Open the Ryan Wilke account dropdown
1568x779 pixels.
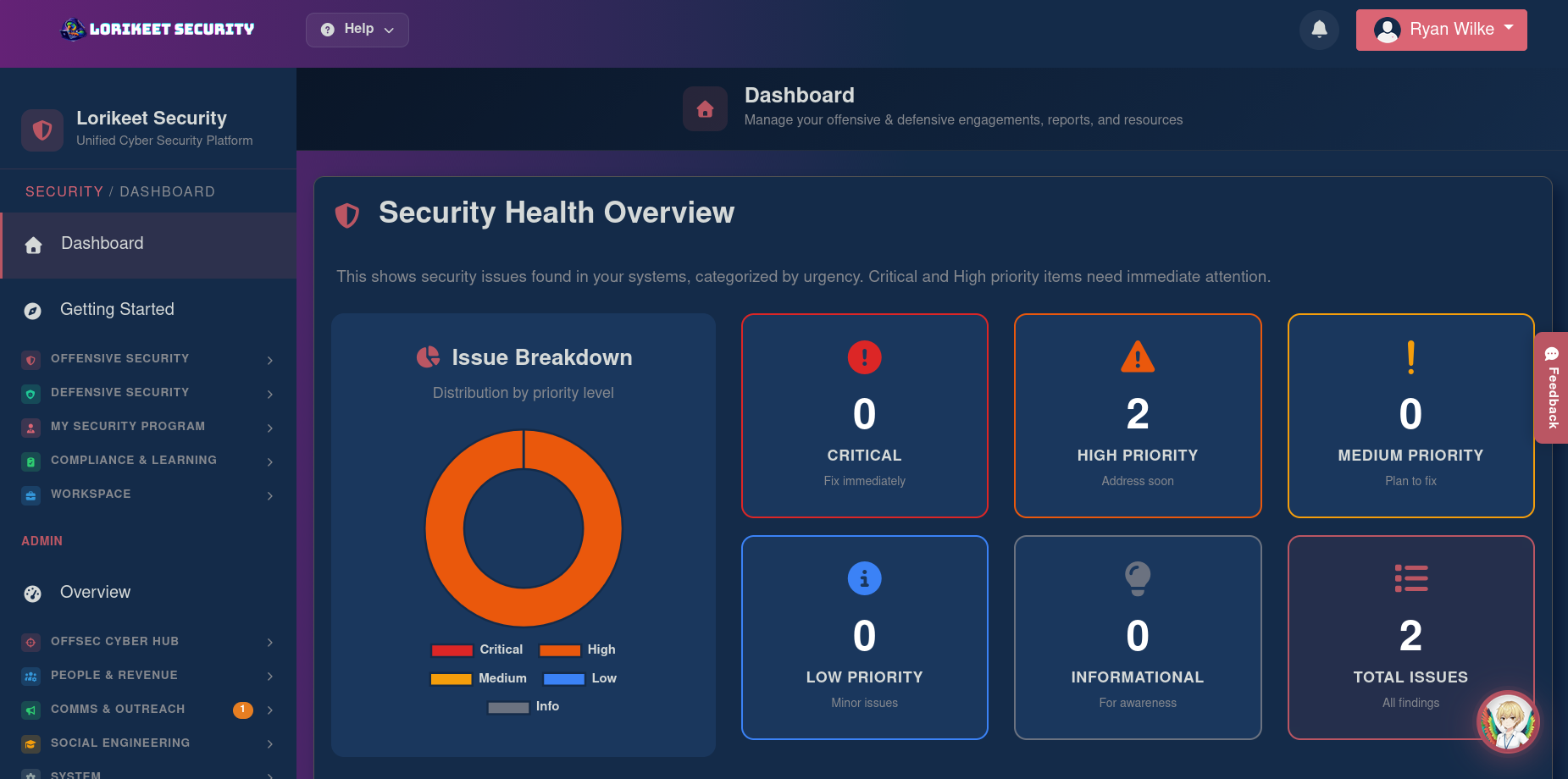click(1441, 29)
